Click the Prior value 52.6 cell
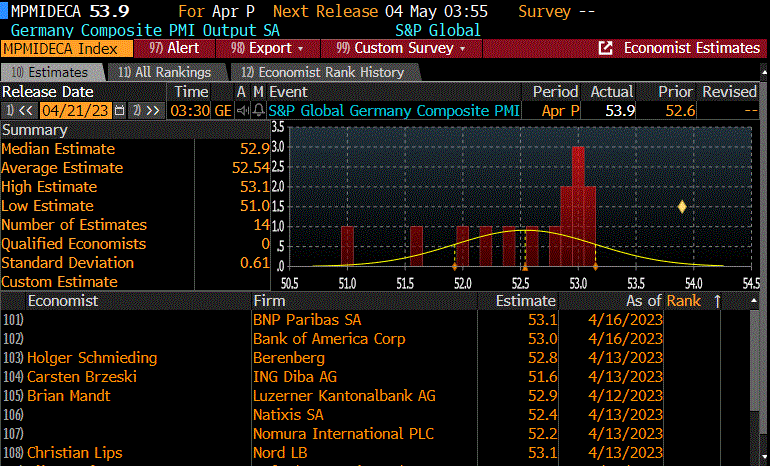This screenshot has width=770, height=466. 680,110
